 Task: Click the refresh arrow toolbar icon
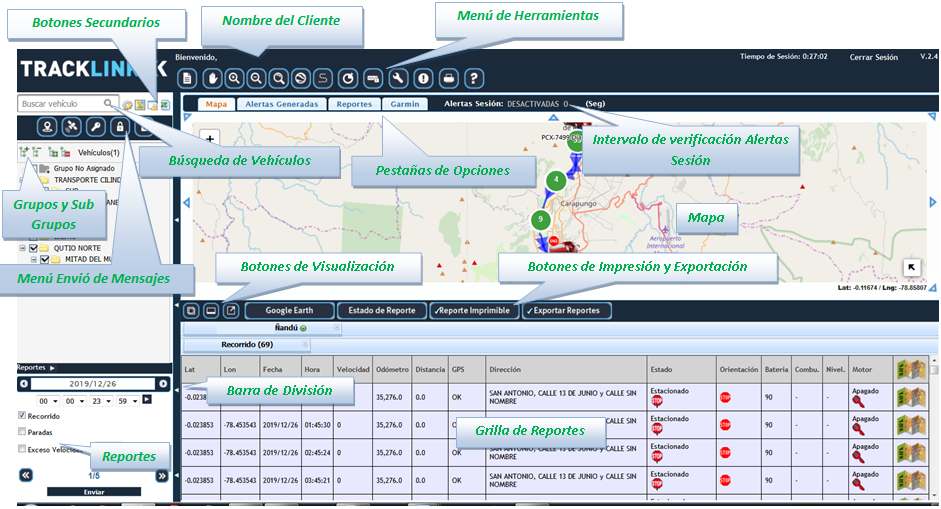click(347, 78)
